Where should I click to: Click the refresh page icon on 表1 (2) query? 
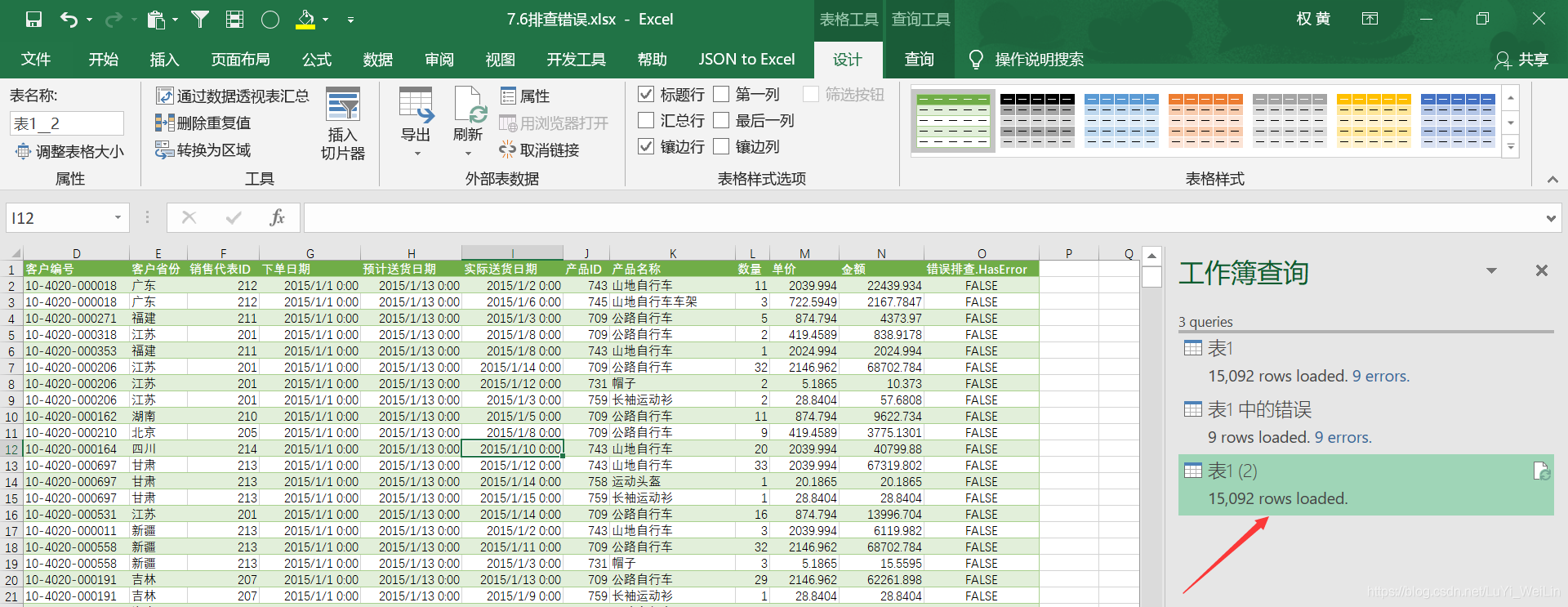(1541, 471)
